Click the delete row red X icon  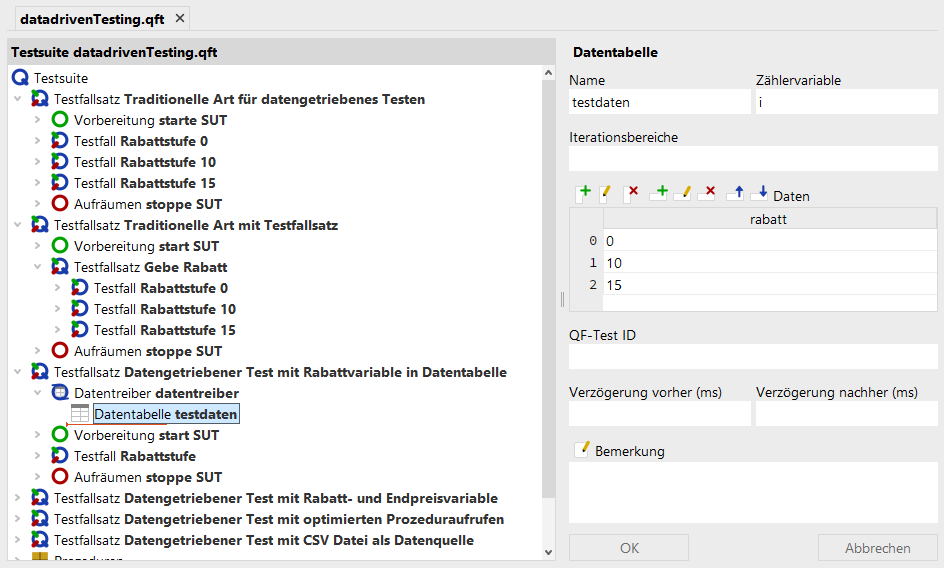coord(707,193)
